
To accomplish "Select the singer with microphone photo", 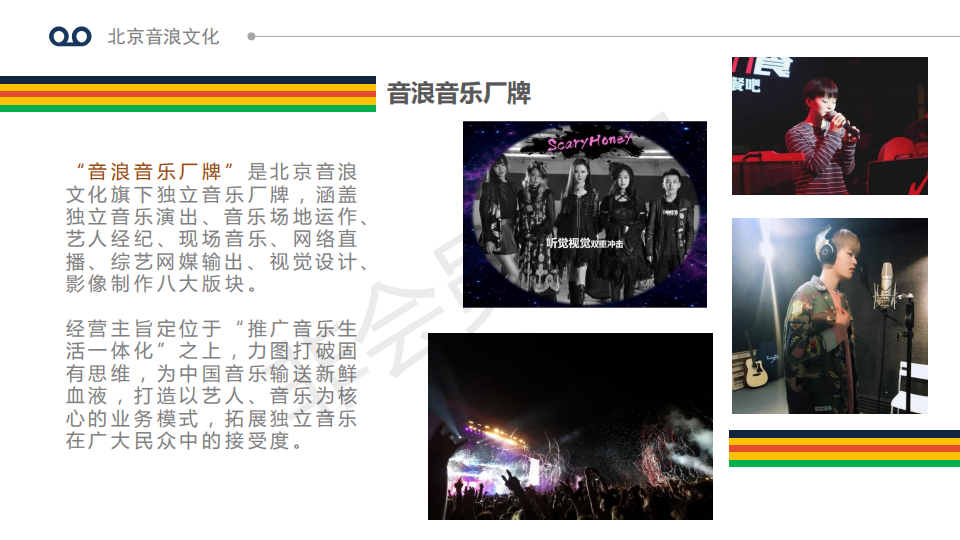I will 830,126.
